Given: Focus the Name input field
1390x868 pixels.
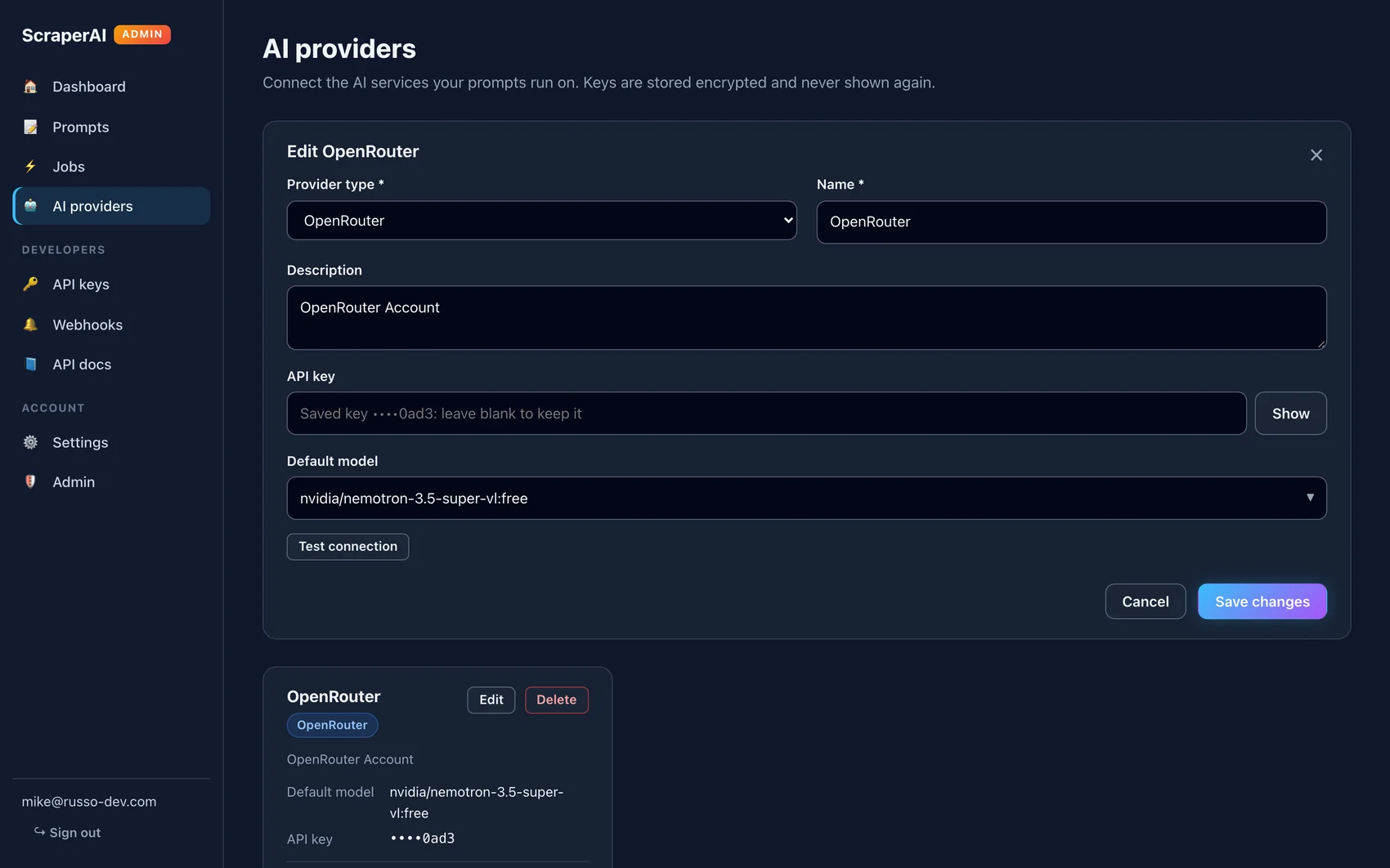Looking at the screenshot, I should 1071,222.
